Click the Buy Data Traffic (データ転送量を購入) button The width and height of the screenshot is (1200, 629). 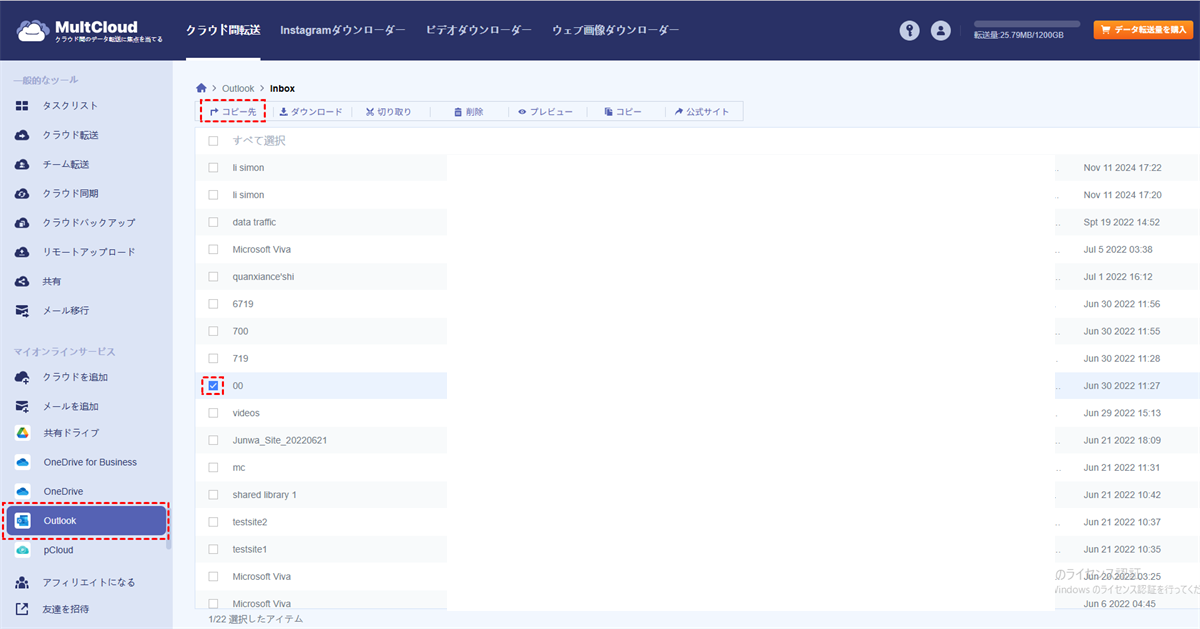tap(1143, 30)
